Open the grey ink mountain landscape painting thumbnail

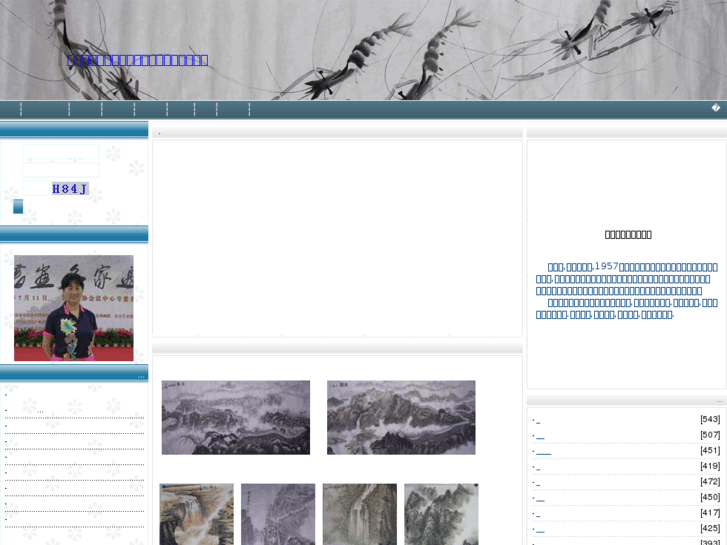[x=236, y=417]
